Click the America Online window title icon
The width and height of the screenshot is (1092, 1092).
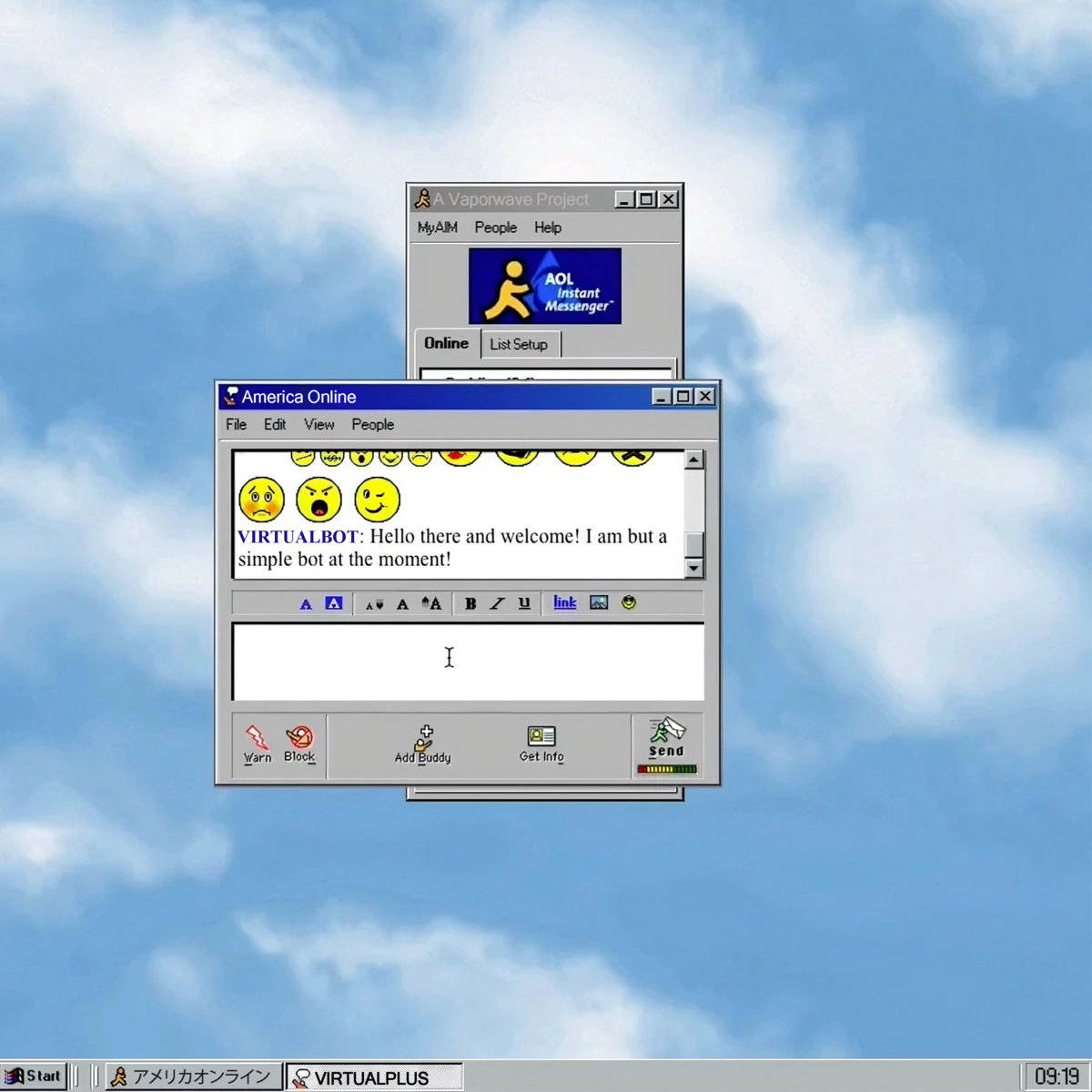[231, 396]
